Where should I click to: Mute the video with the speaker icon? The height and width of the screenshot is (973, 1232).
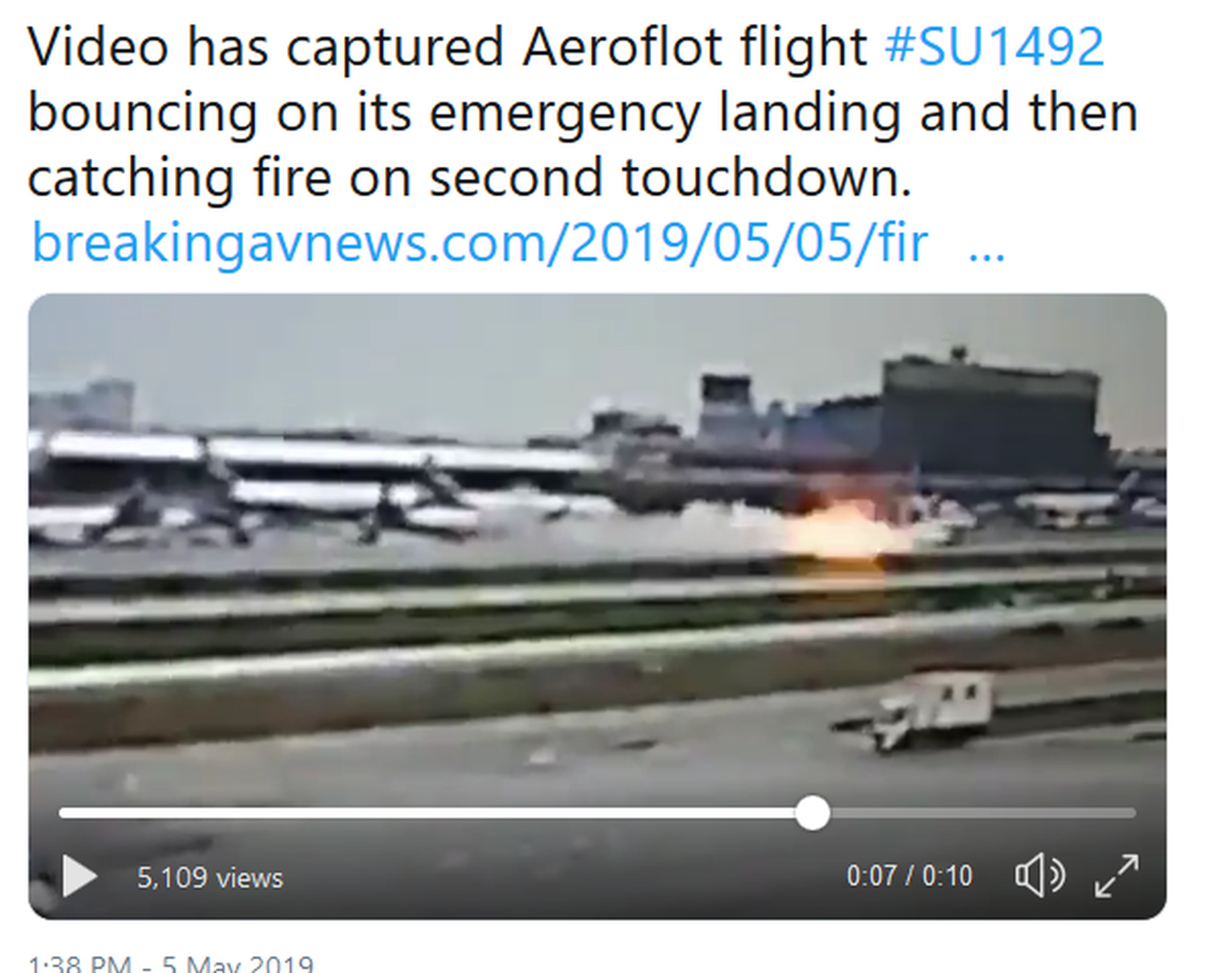click(1039, 876)
